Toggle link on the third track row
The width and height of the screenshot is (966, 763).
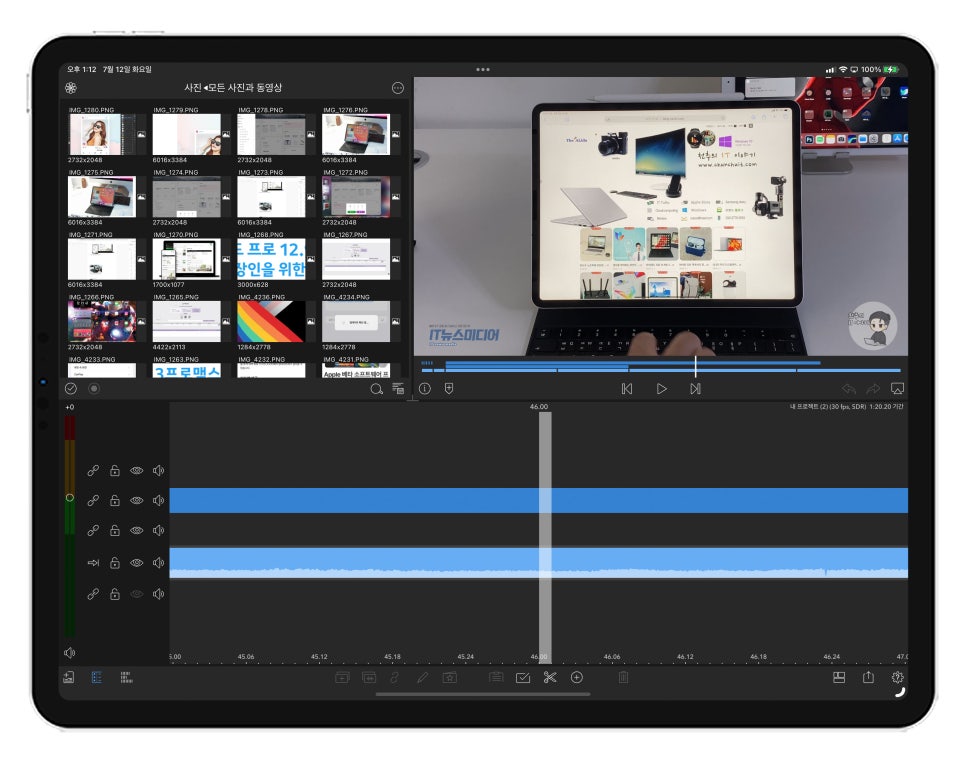93,530
